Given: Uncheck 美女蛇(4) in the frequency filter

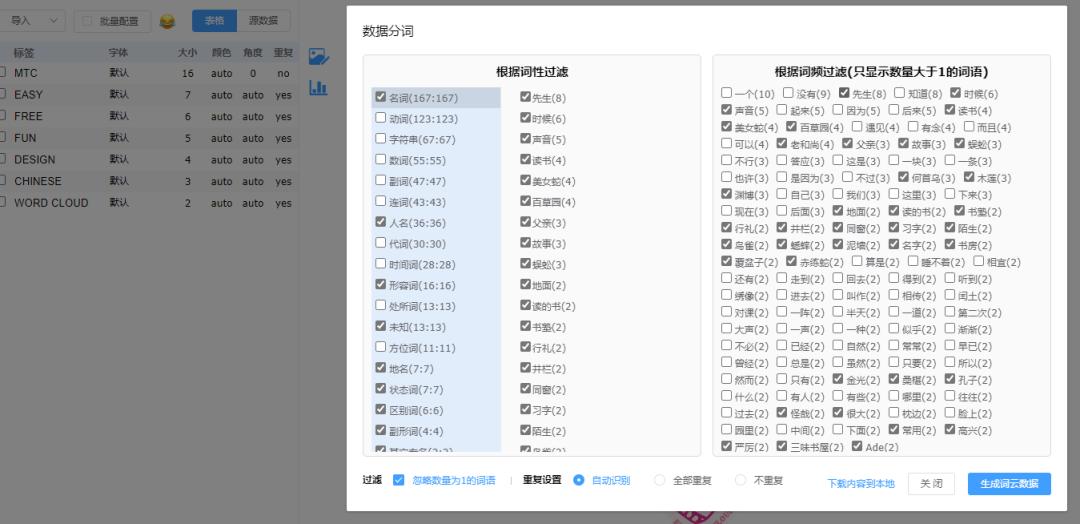Looking at the screenshot, I should click(x=727, y=126).
